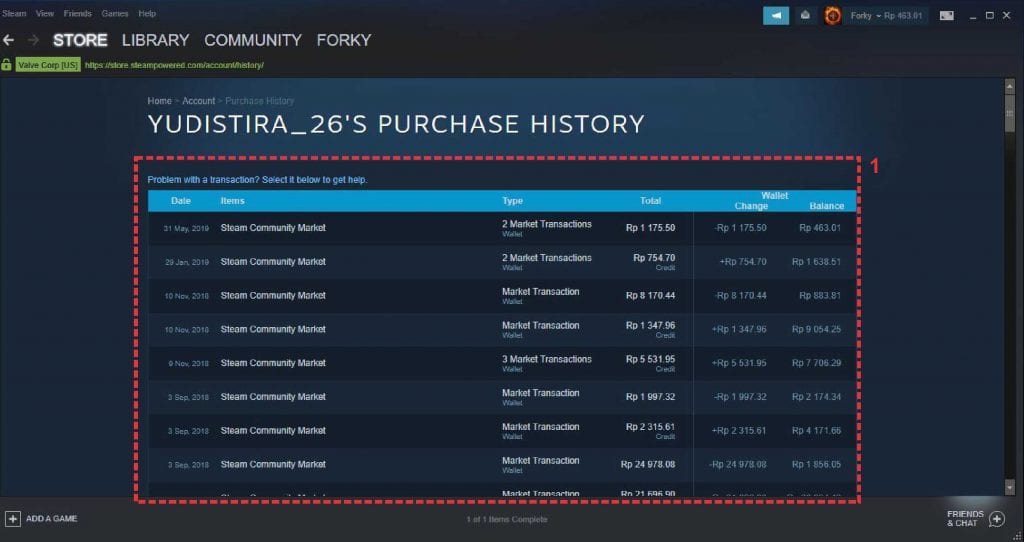
Task: Click the balance Rp 1 856.05
Action: (816, 465)
